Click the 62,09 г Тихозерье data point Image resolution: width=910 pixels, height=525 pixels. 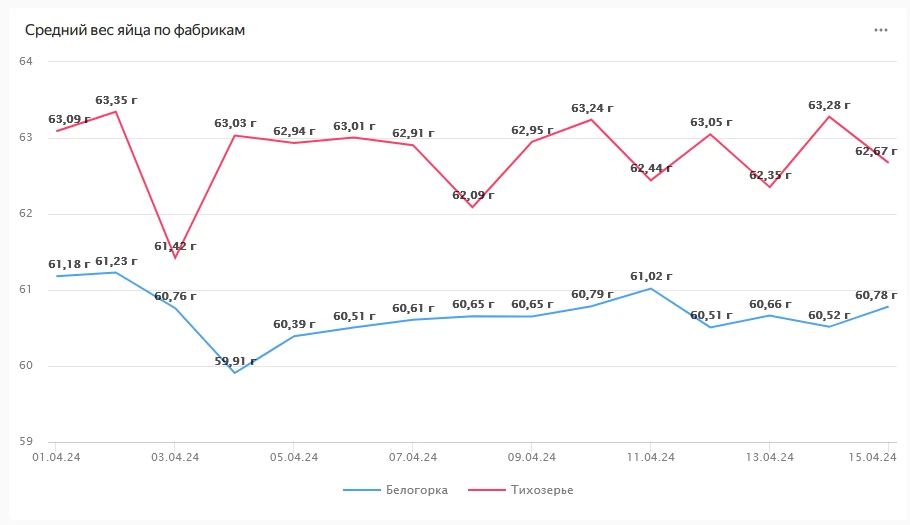(x=472, y=206)
